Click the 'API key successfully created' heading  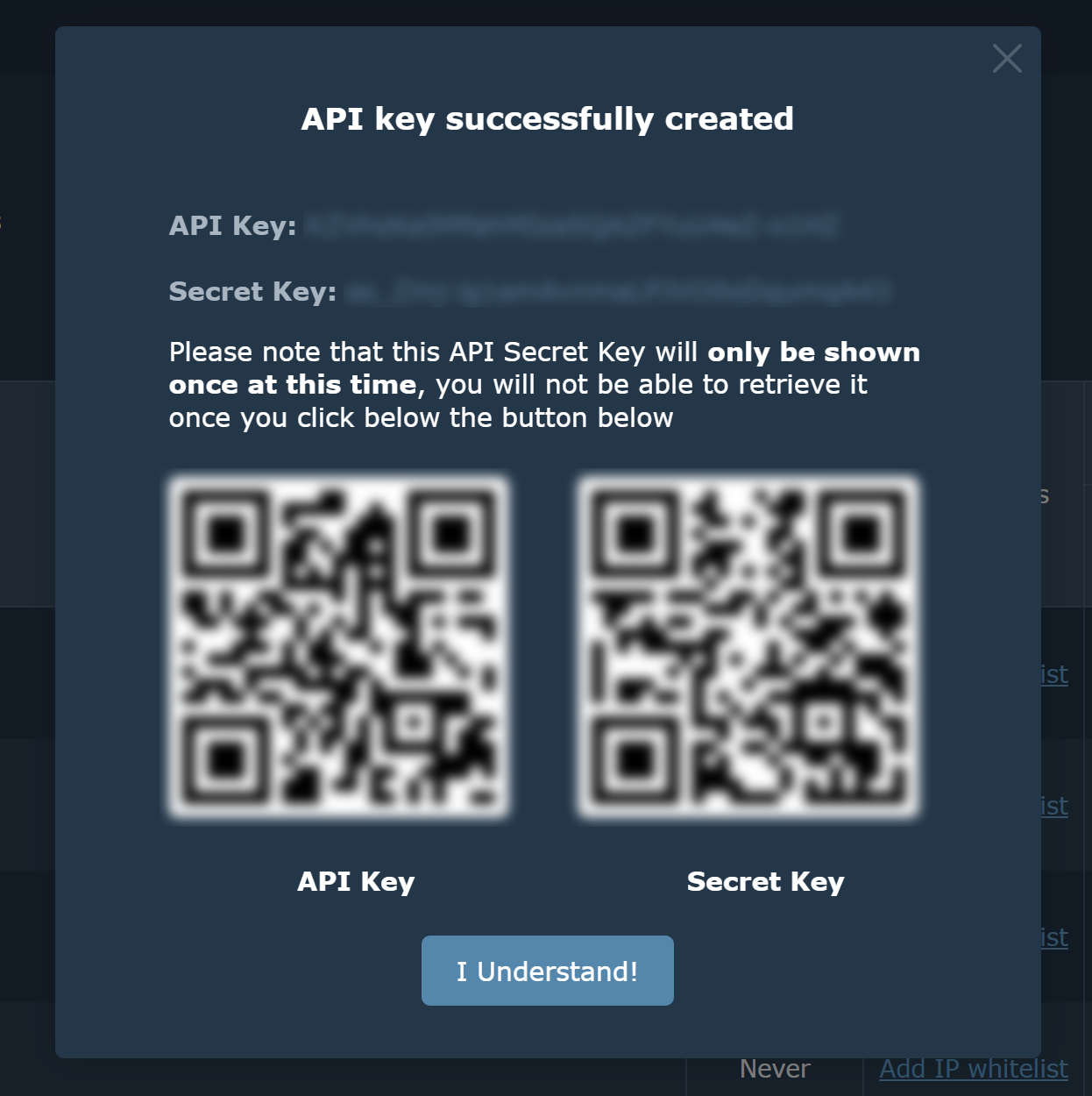548,118
